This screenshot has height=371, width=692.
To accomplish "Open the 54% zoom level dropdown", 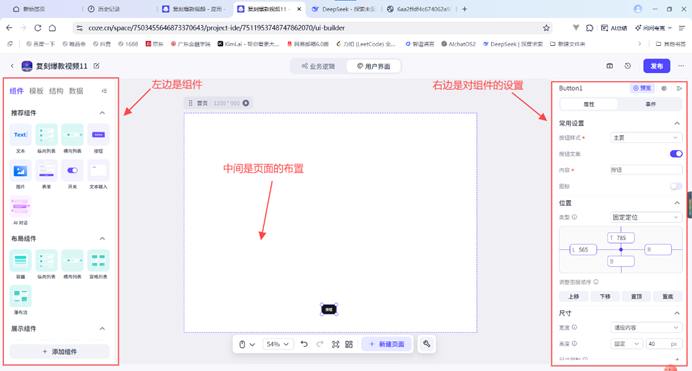I will (278, 344).
